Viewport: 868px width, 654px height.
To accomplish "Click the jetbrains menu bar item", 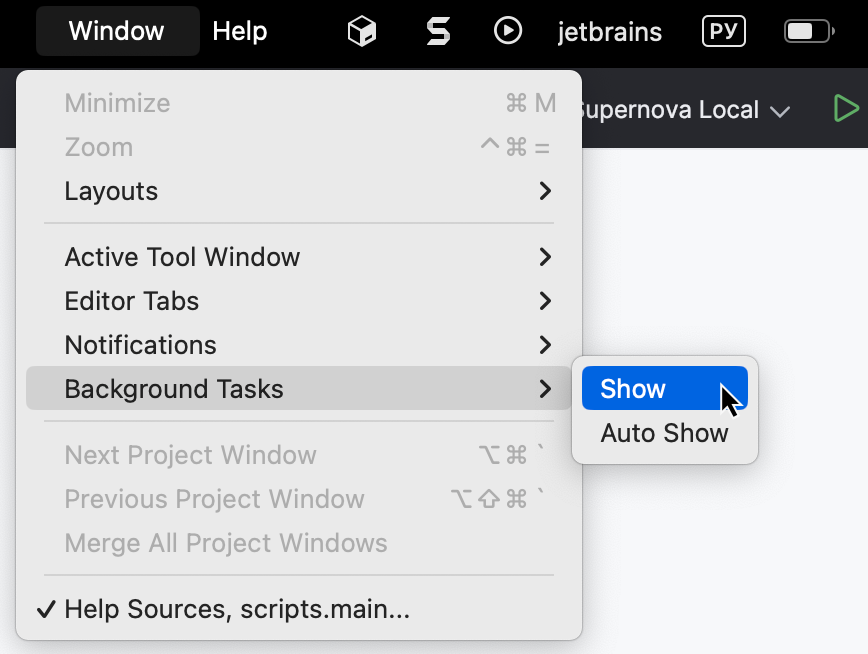I will point(609,32).
